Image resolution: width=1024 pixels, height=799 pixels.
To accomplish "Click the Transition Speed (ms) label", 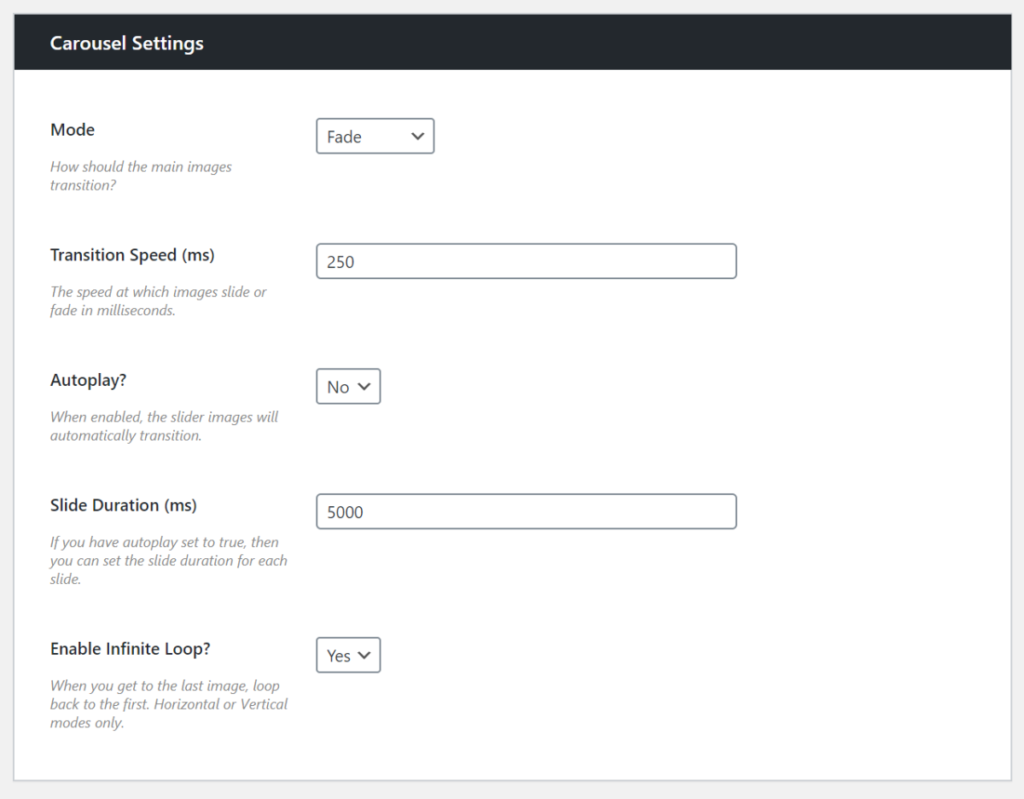I will point(132,255).
